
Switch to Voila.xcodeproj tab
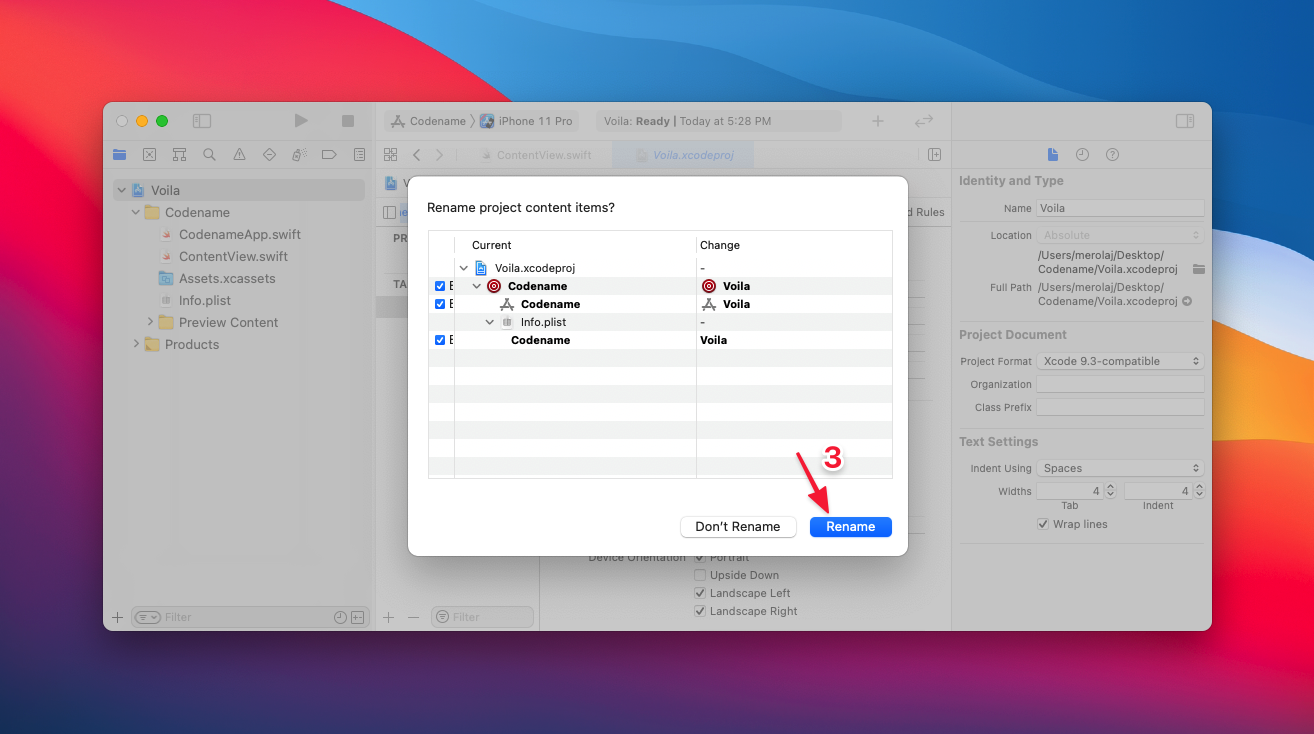pyautogui.click(x=683, y=155)
